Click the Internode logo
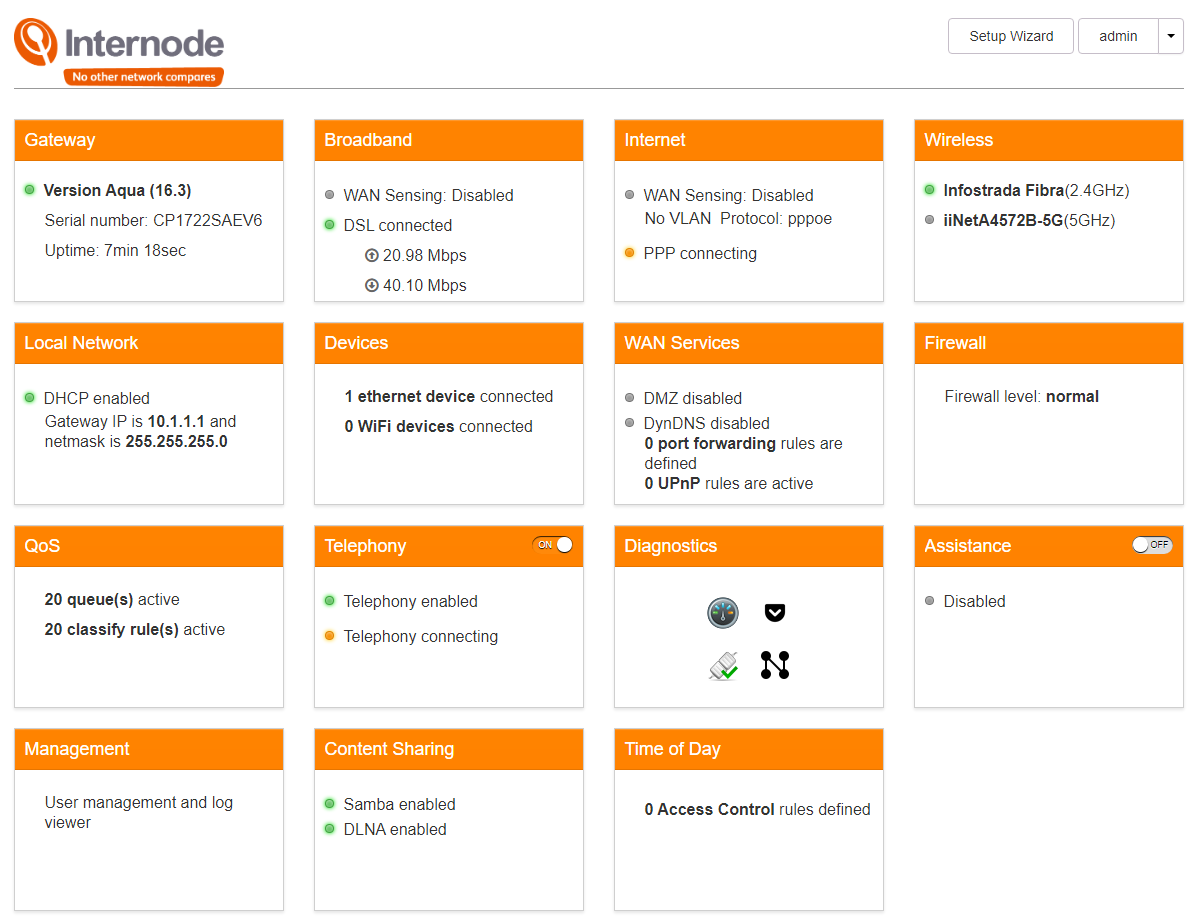This screenshot has height=923, width=1187. 119,51
